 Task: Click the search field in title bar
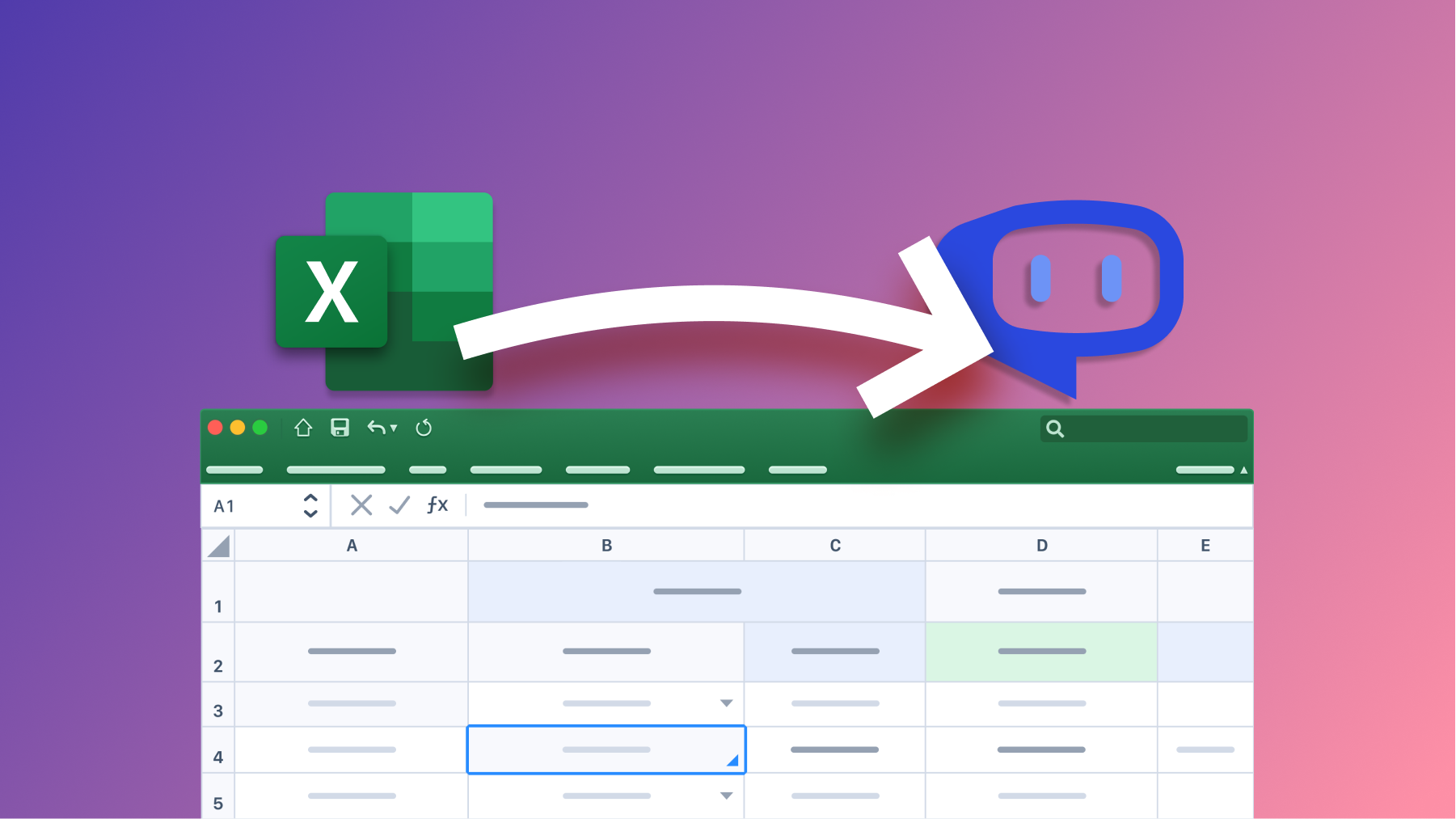(x=1143, y=428)
